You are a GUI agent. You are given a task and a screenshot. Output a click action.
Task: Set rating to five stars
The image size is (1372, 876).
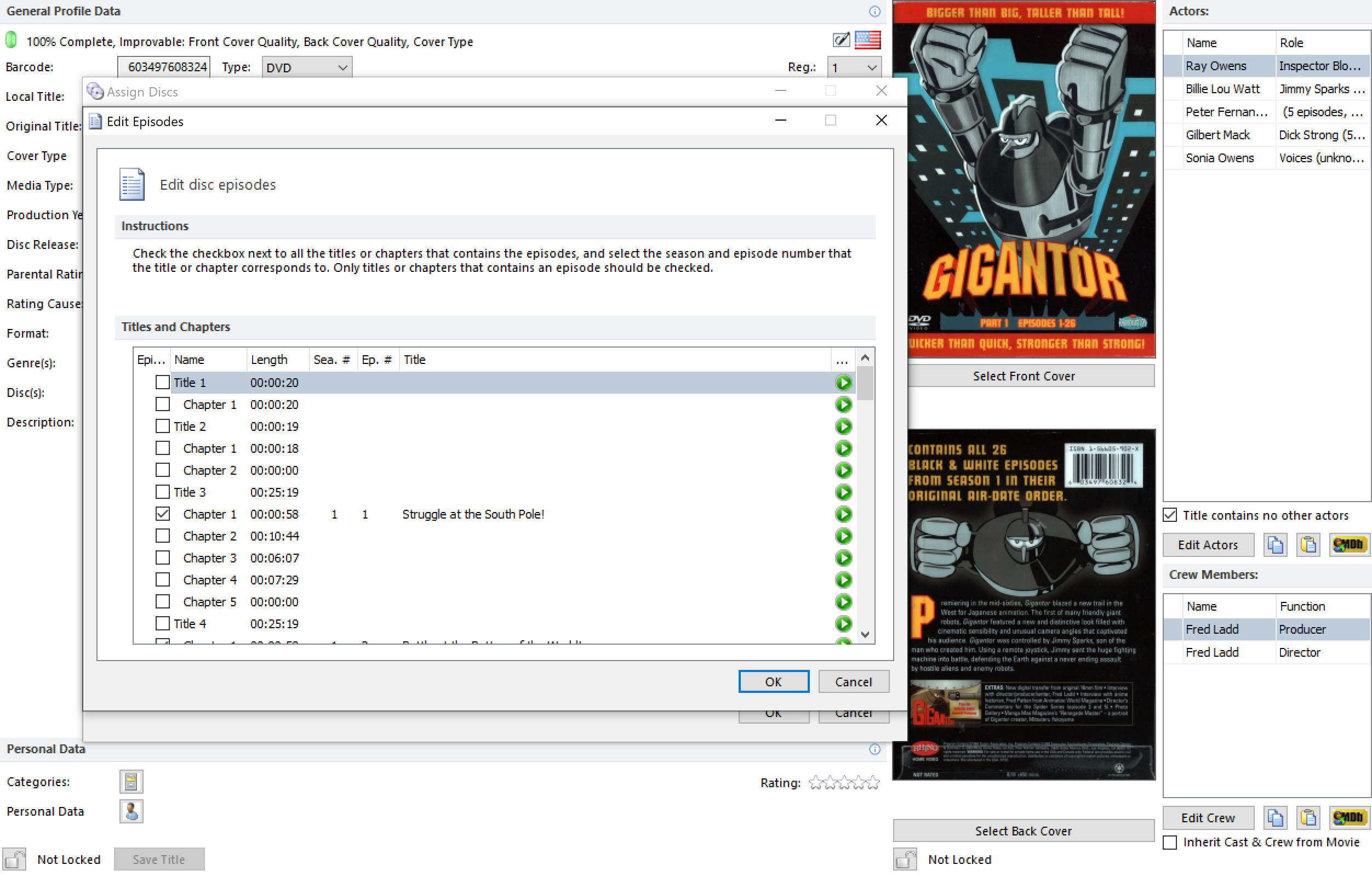(x=873, y=782)
